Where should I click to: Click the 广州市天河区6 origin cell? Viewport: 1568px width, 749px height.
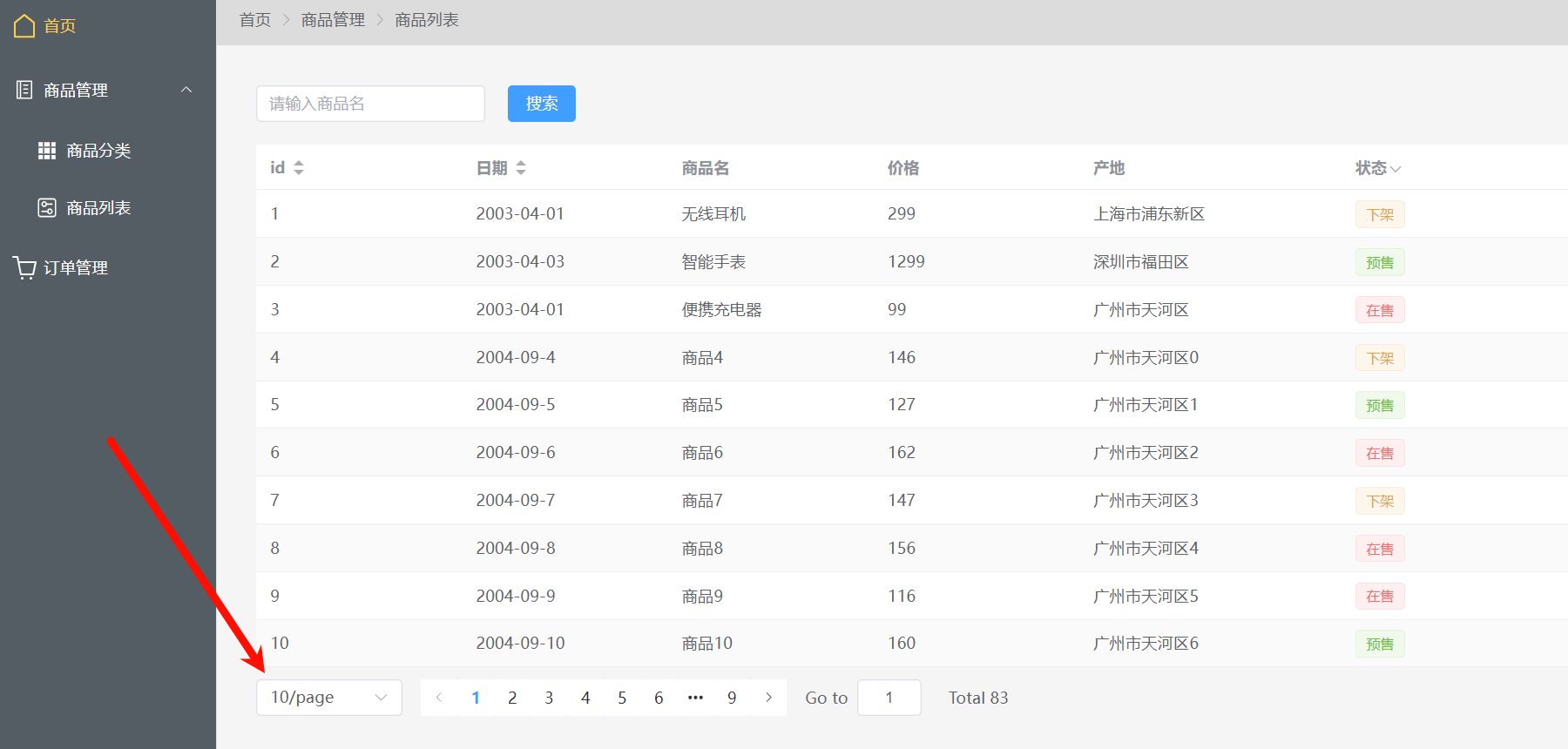click(x=1146, y=644)
